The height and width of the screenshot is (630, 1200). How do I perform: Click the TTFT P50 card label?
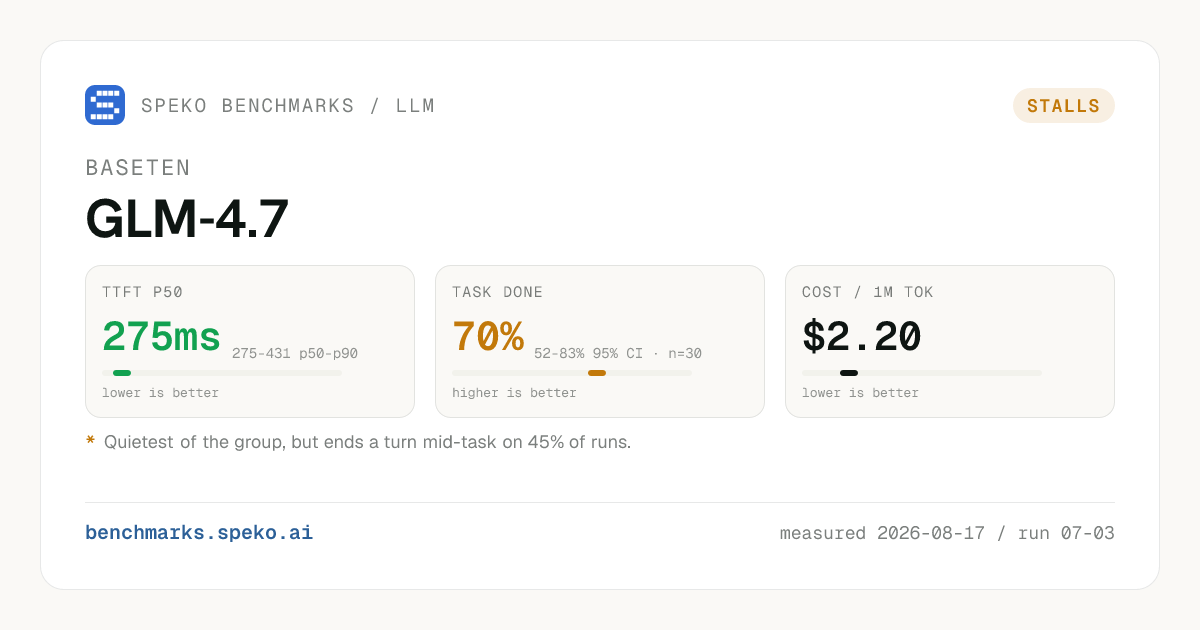point(143,293)
